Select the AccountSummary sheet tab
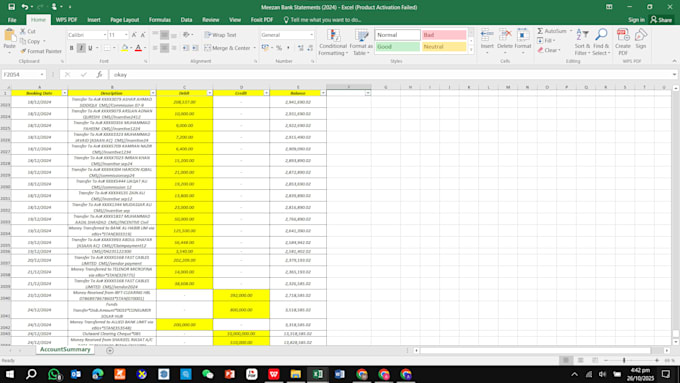 tap(65, 349)
